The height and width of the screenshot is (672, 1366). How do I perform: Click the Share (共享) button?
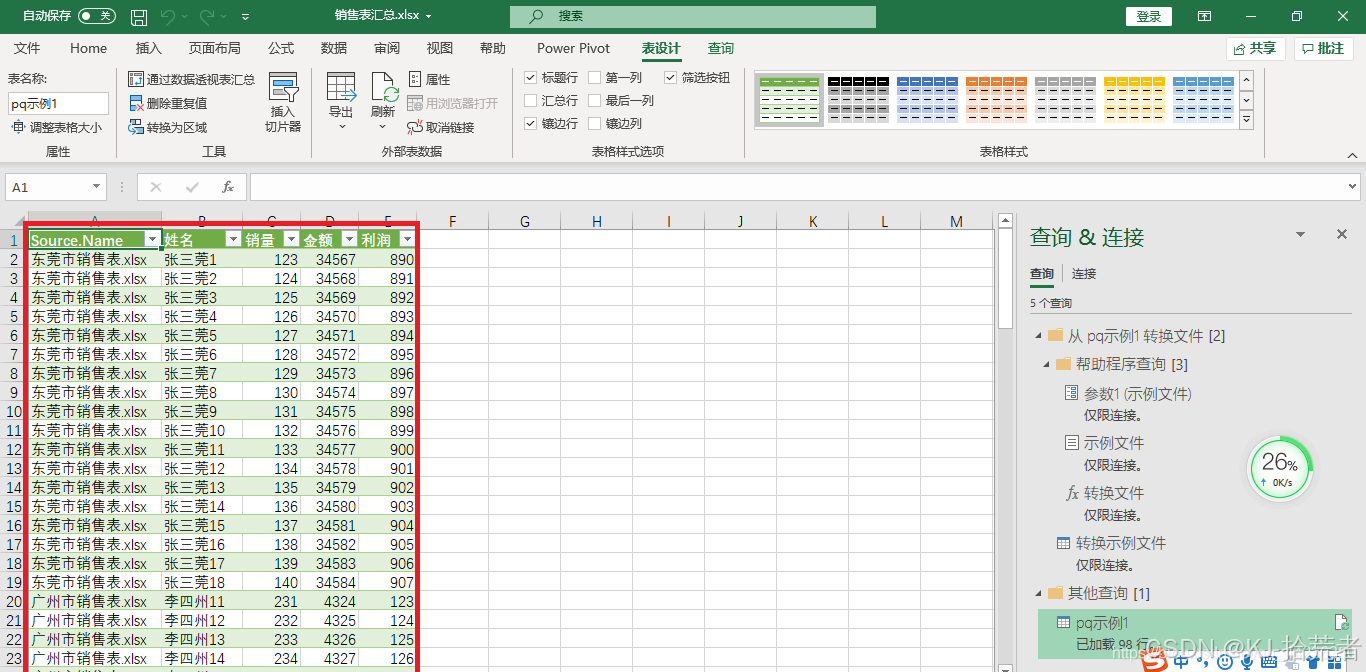[1255, 48]
